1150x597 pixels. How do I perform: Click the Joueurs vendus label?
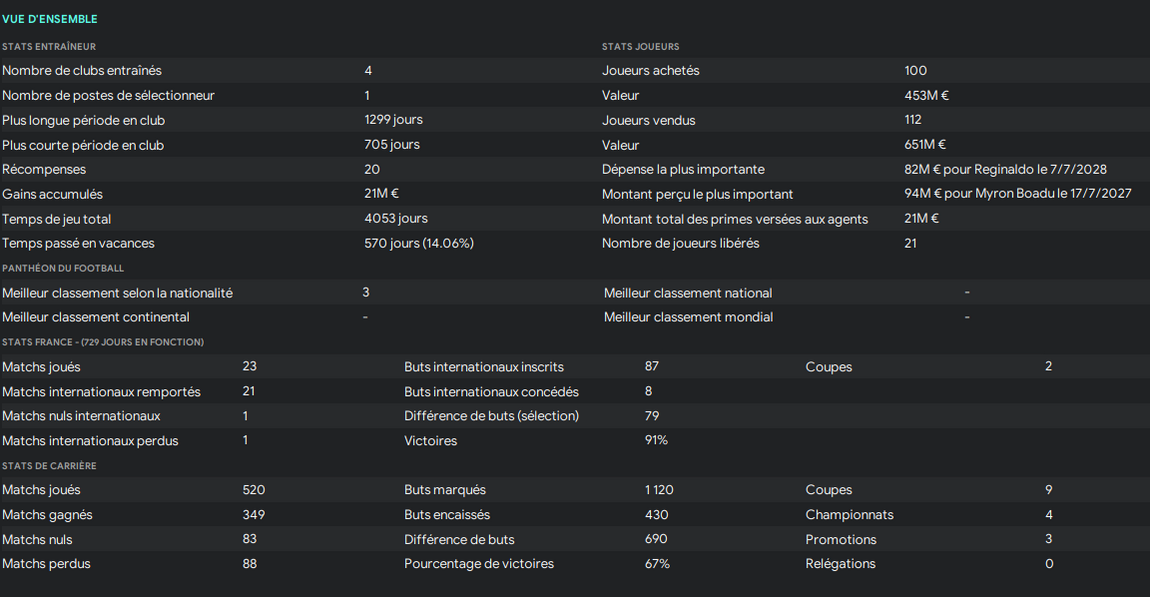648,120
